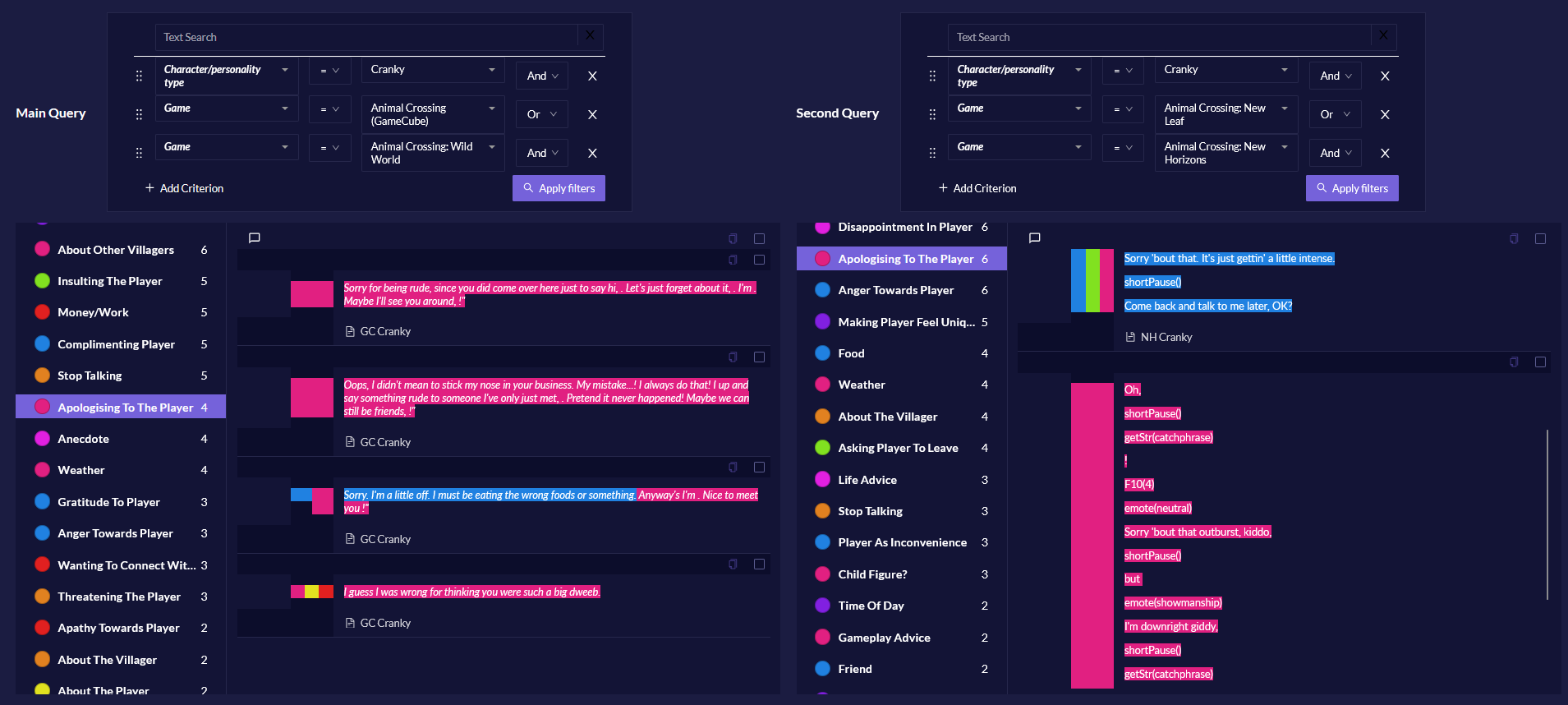This screenshot has height=705, width=1568.
Task: Add Criterion to the Second Query
Action: (977, 188)
